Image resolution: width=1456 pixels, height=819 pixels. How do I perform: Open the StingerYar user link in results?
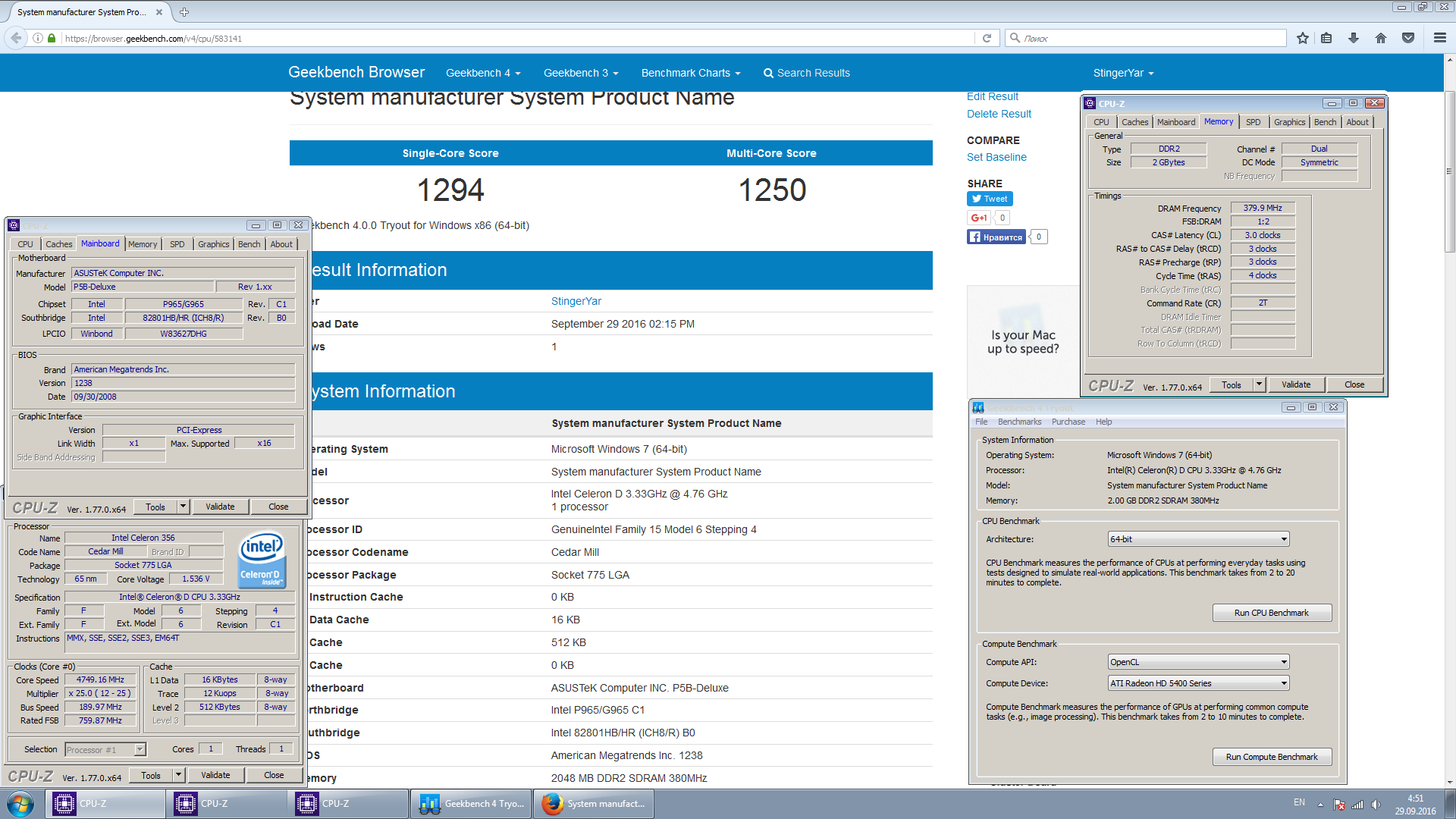[x=576, y=301]
